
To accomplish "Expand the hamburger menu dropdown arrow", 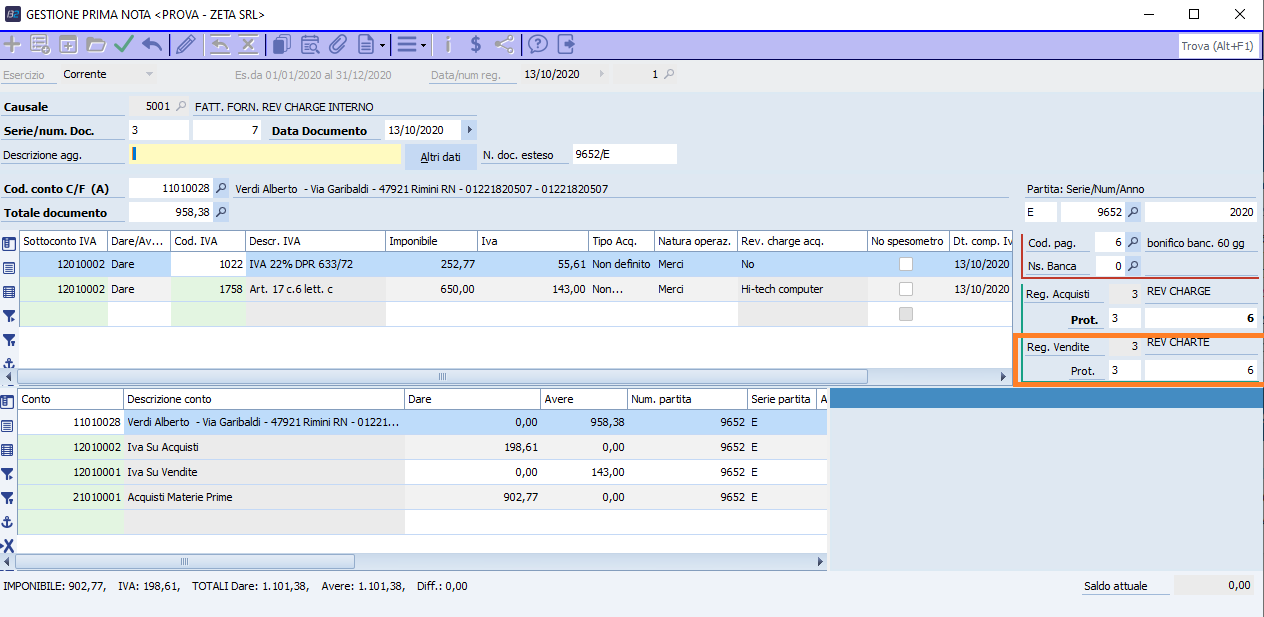I will pyautogui.click(x=423, y=45).
